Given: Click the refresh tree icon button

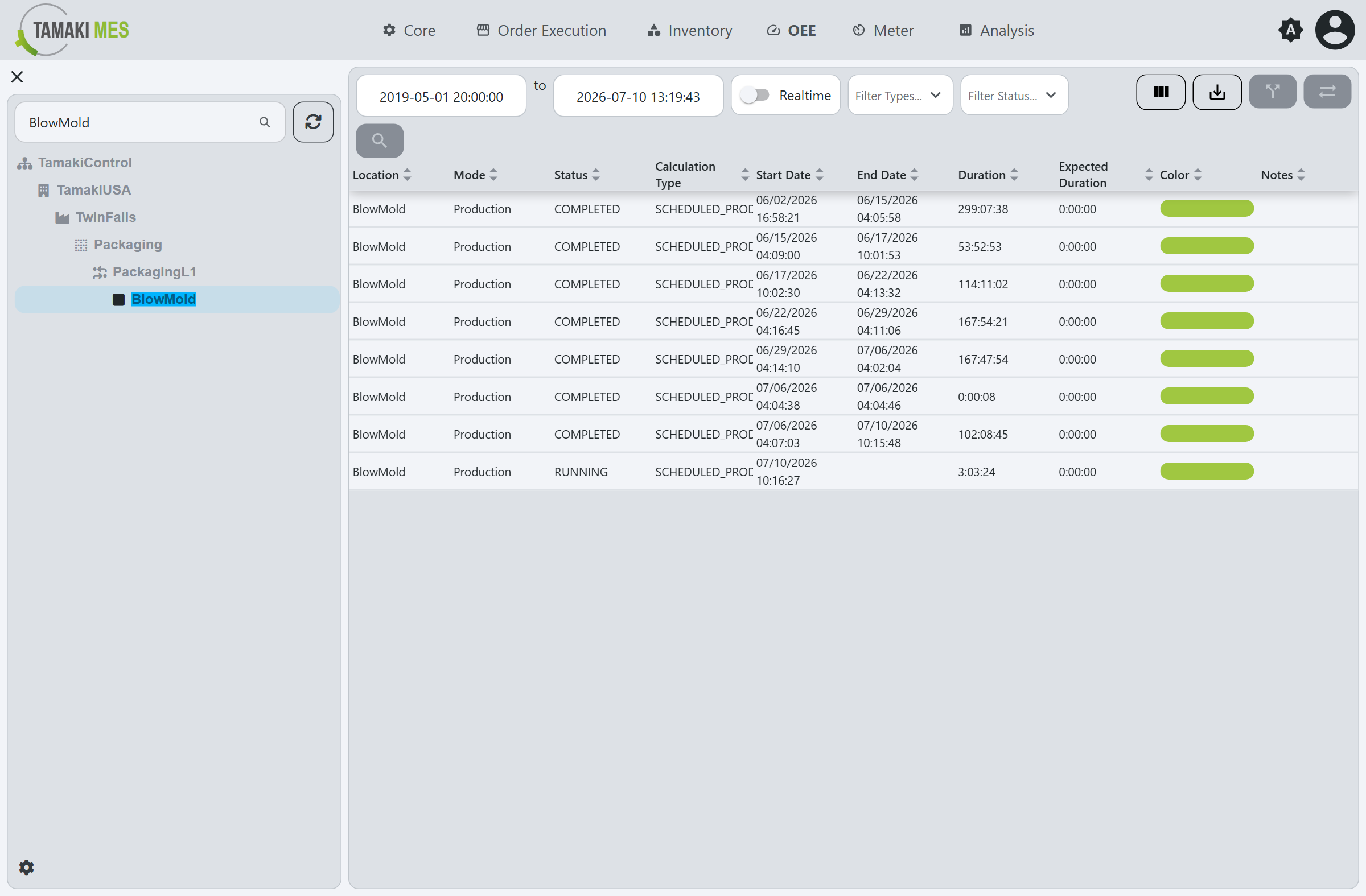Looking at the screenshot, I should (313, 122).
